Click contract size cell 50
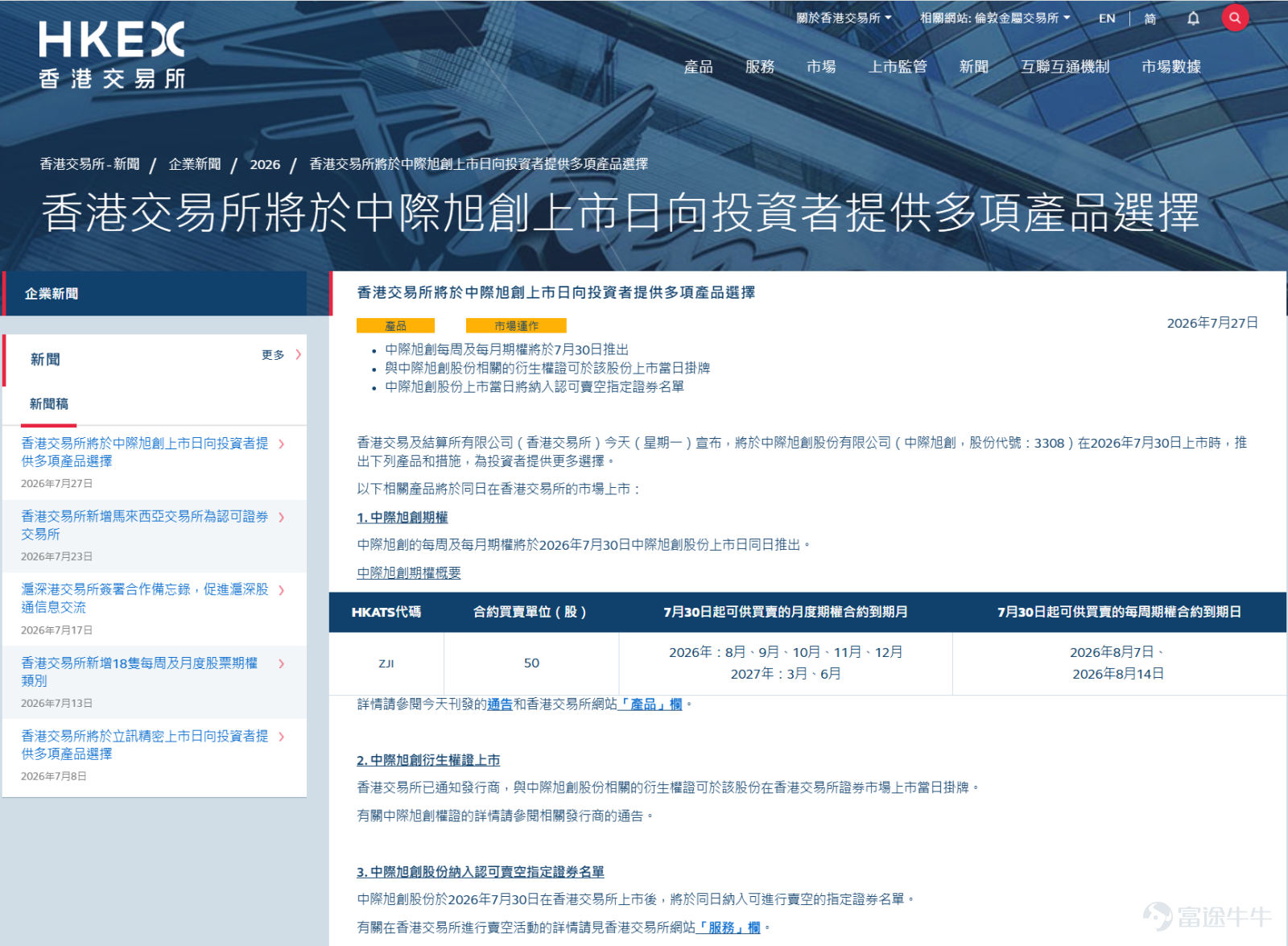The width and height of the screenshot is (1288, 946). point(531,663)
